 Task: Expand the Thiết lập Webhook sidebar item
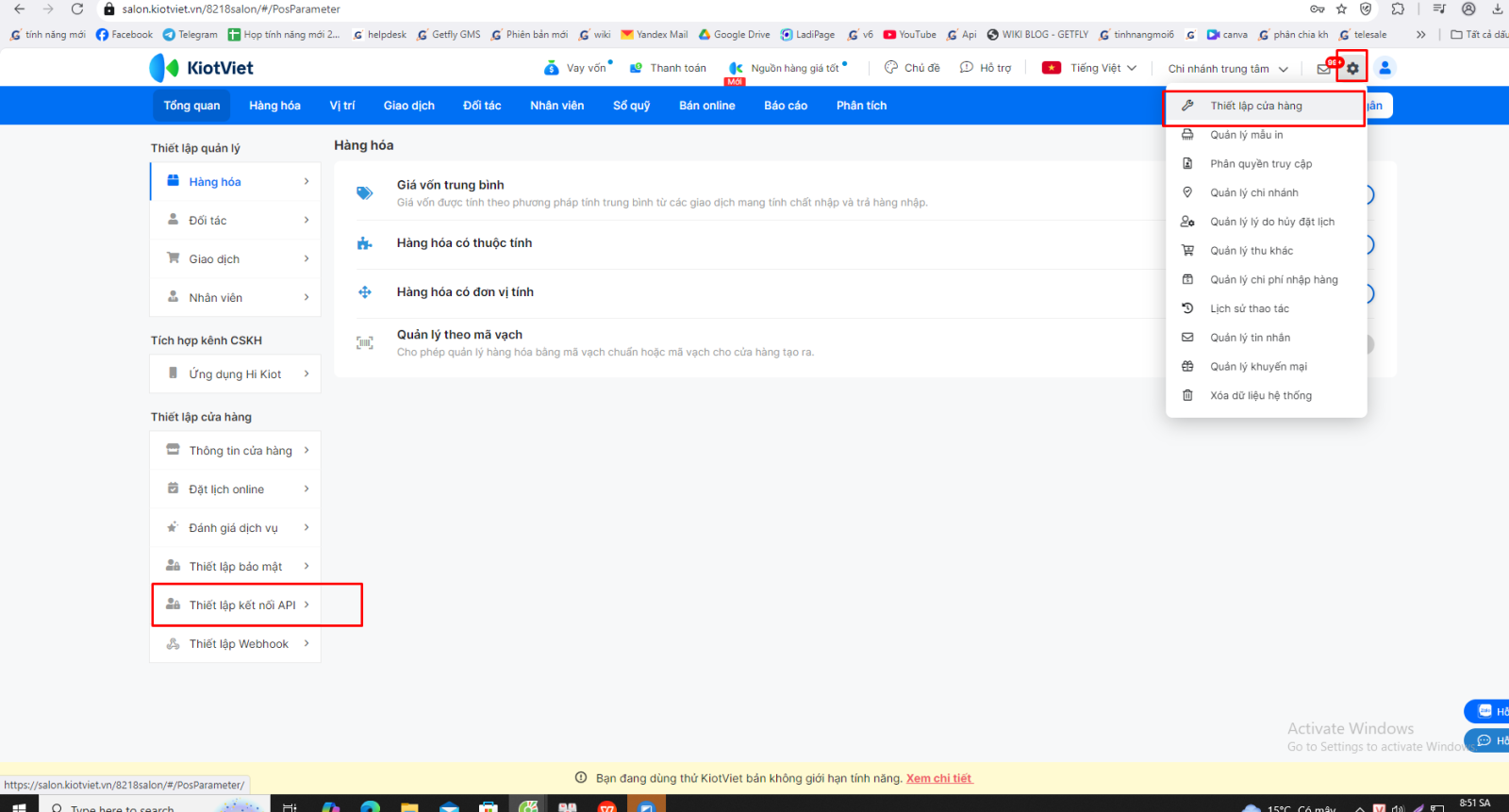click(x=239, y=644)
